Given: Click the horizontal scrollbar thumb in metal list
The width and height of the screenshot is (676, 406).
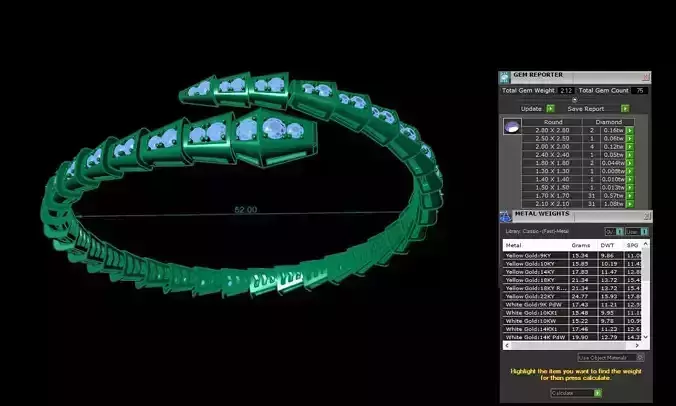Looking at the screenshot, I should coord(568,345).
